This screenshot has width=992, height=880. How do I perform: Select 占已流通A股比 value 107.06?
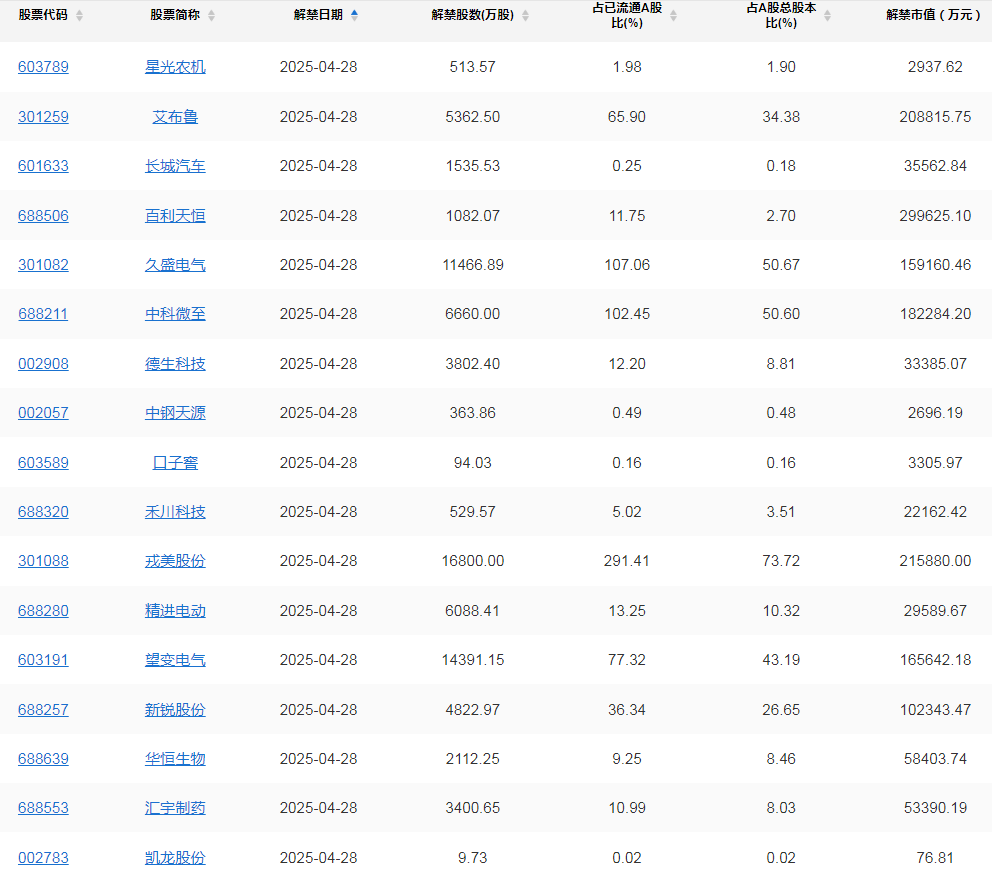(626, 265)
